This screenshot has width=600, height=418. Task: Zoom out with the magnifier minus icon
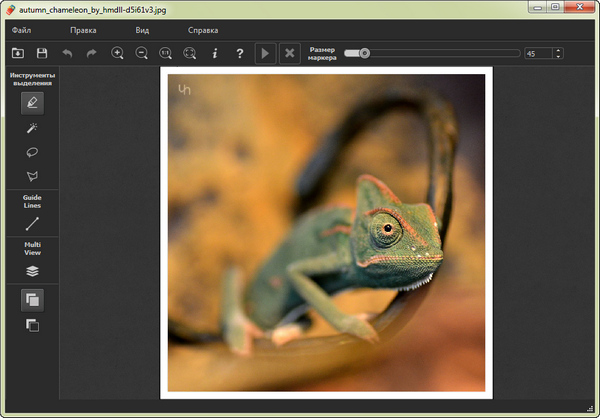[x=141, y=53]
